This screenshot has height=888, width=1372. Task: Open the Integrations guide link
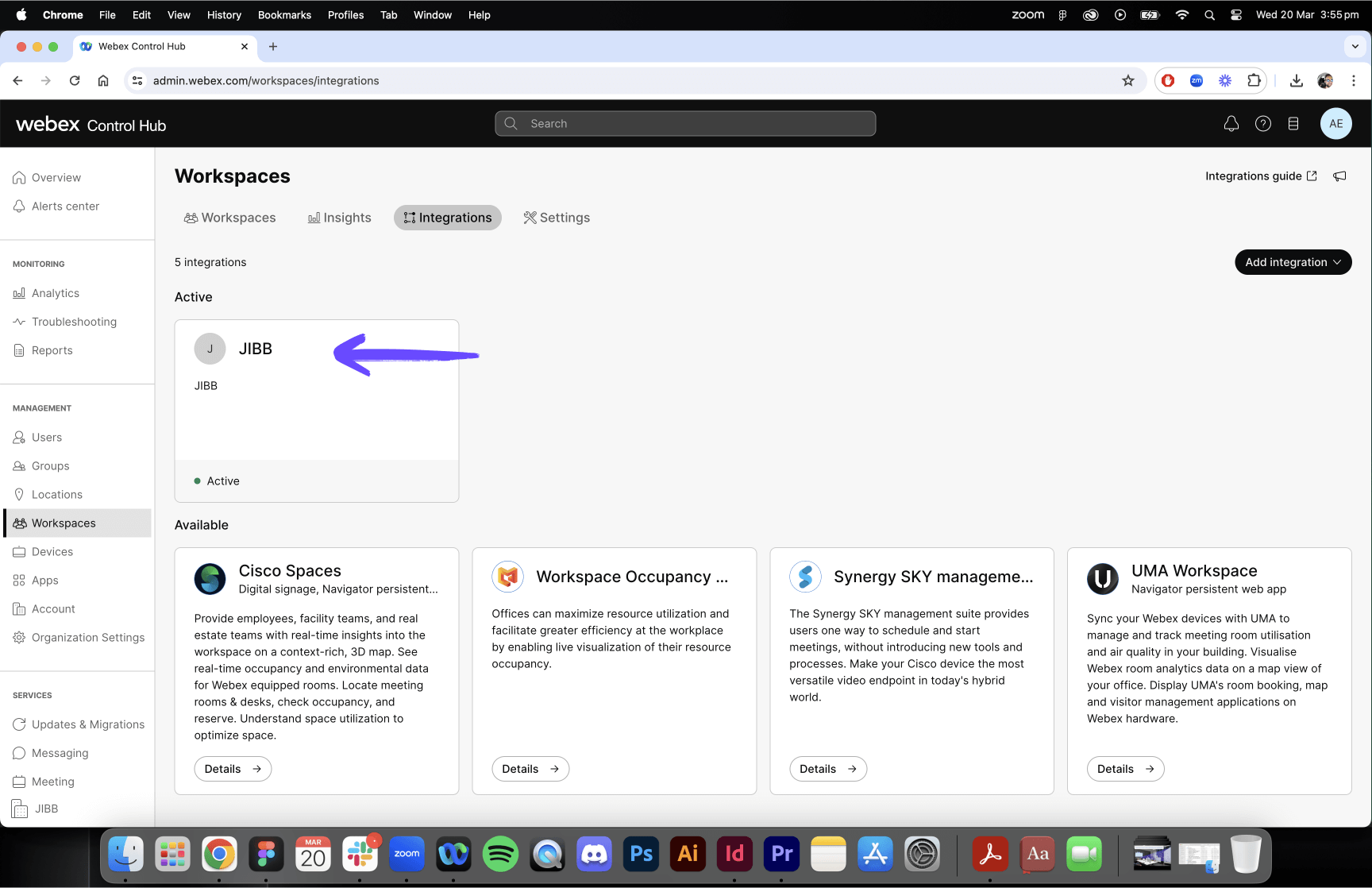(x=1261, y=176)
